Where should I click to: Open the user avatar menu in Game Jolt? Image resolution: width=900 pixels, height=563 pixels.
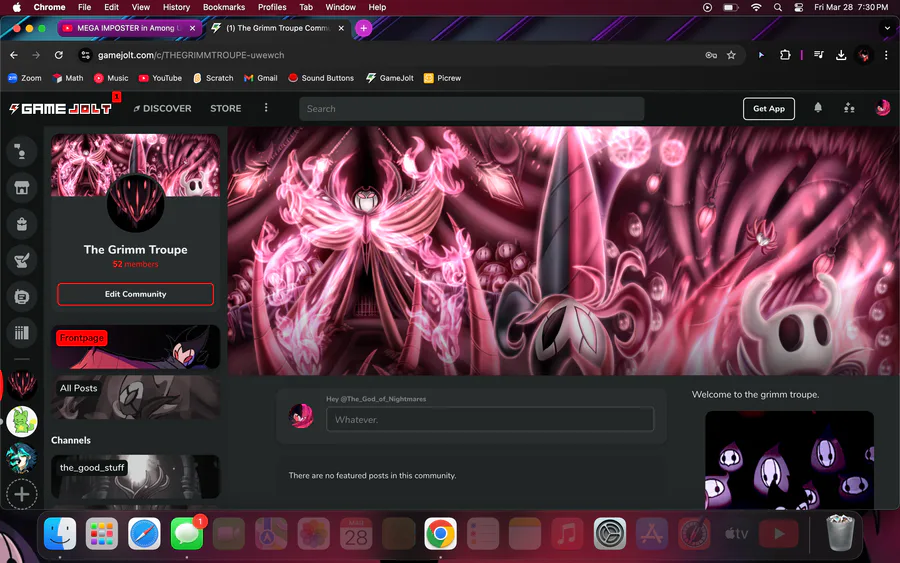882,108
